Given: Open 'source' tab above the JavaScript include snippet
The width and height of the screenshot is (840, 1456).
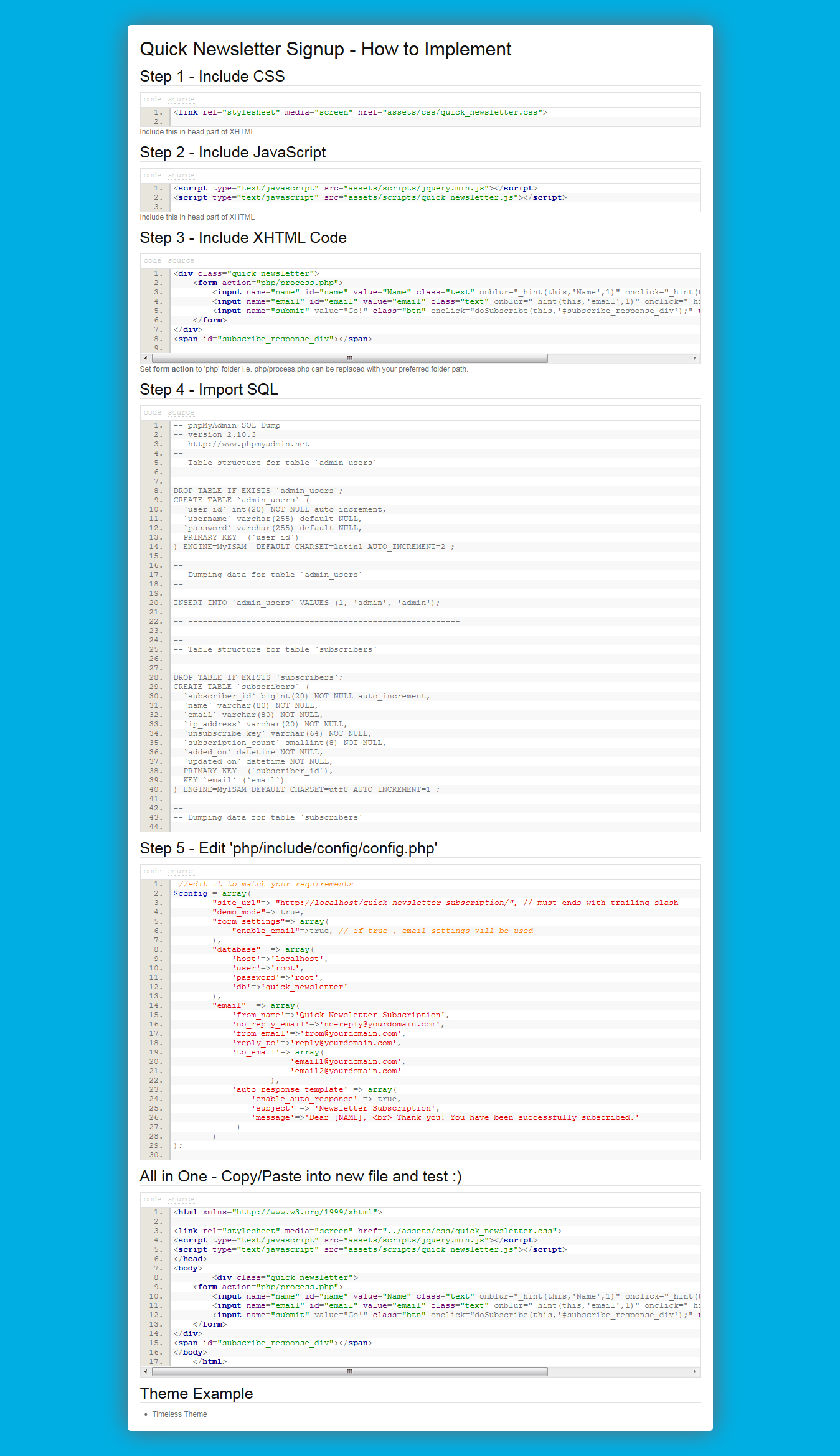Looking at the screenshot, I should (181, 176).
